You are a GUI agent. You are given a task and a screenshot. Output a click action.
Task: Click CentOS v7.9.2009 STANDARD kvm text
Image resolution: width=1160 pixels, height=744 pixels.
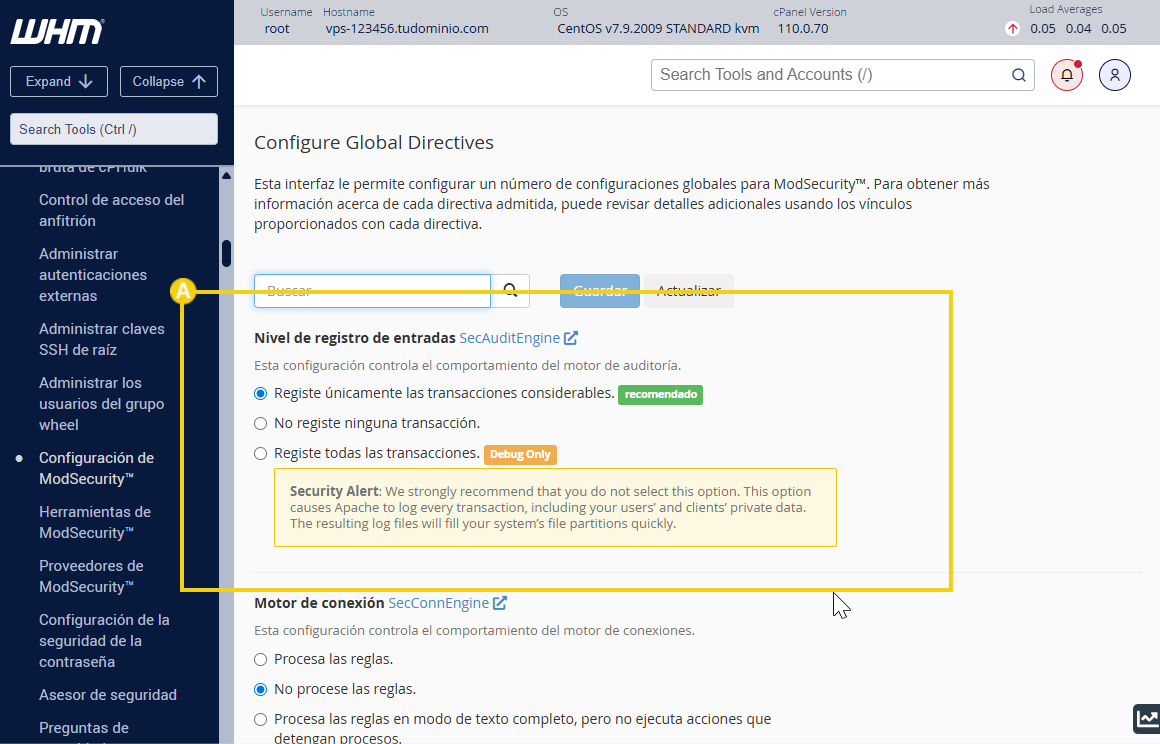tap(658, 29)
